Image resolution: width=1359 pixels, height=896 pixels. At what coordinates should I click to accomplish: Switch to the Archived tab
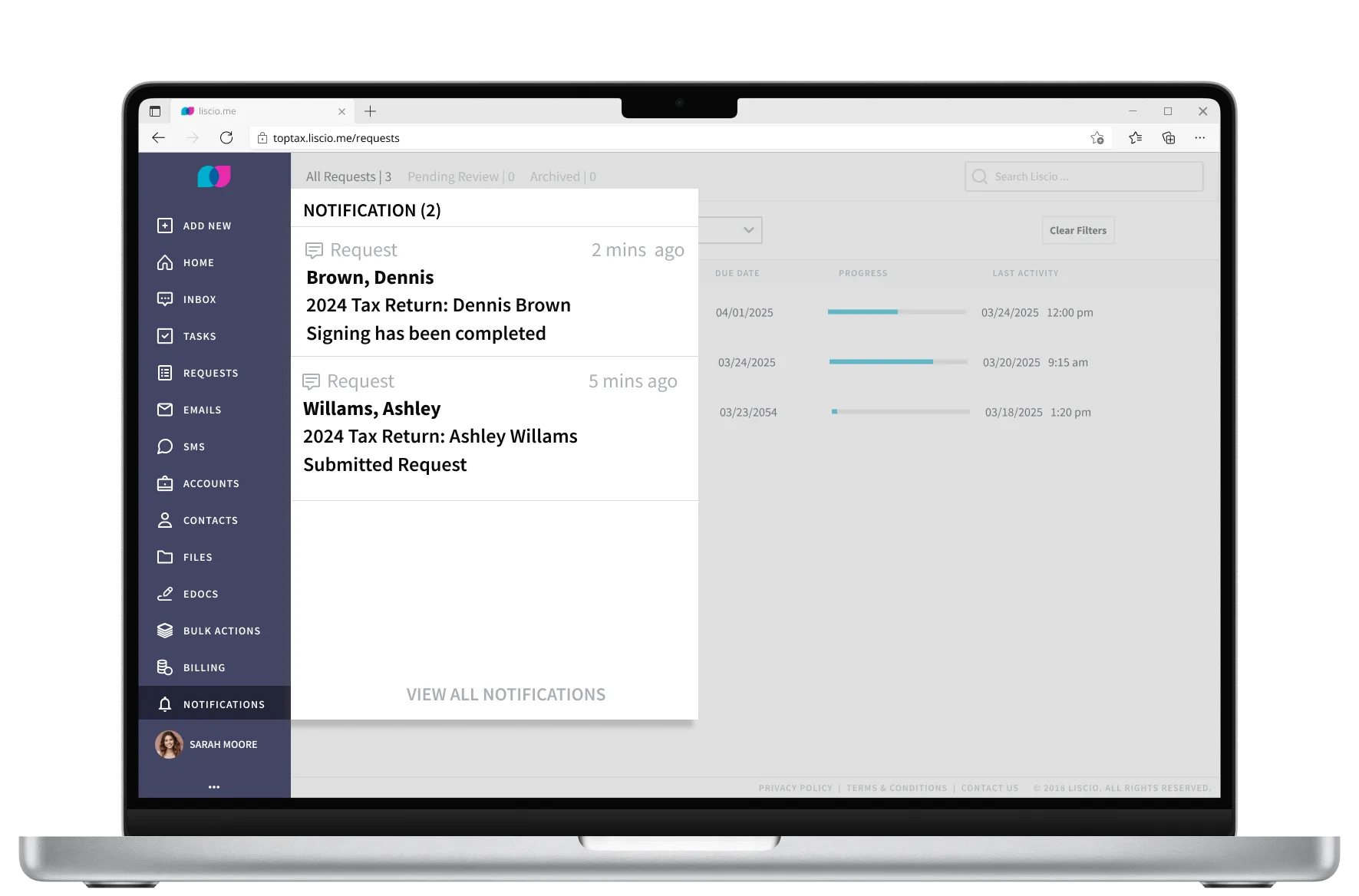coord(562,176)
